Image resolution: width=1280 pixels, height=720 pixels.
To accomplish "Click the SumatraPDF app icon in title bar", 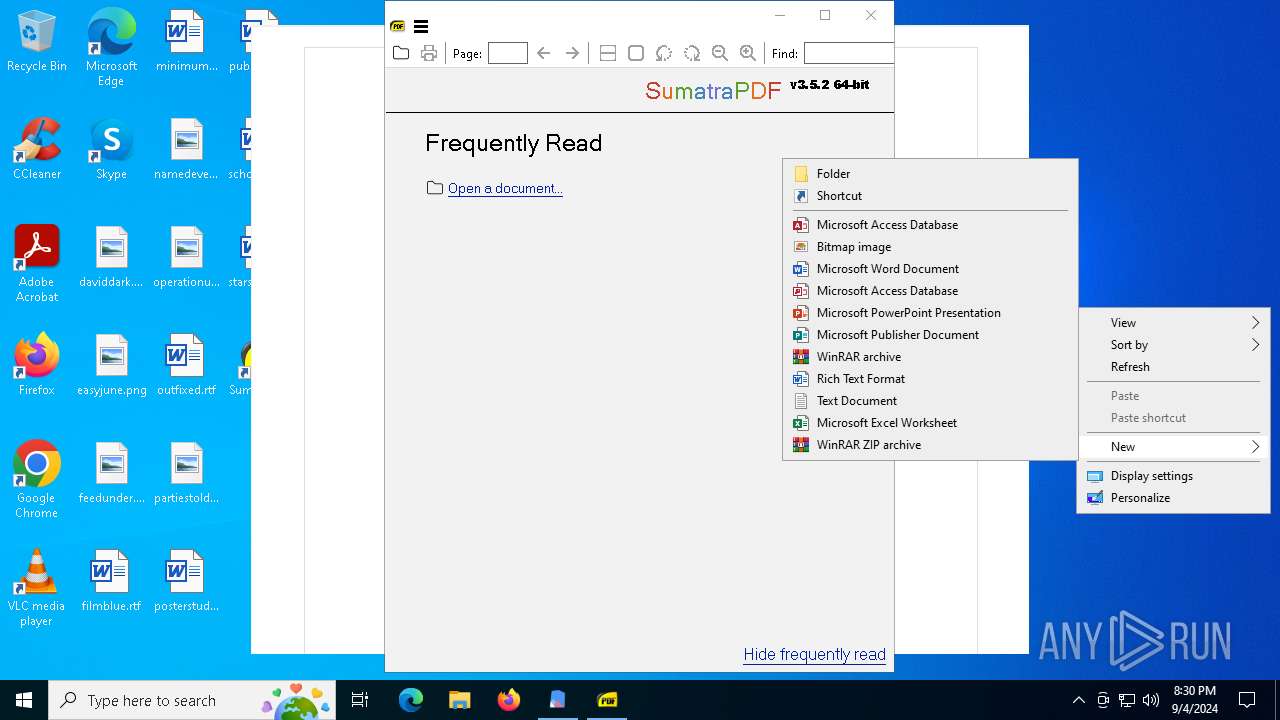I will [x=398, y=26].
